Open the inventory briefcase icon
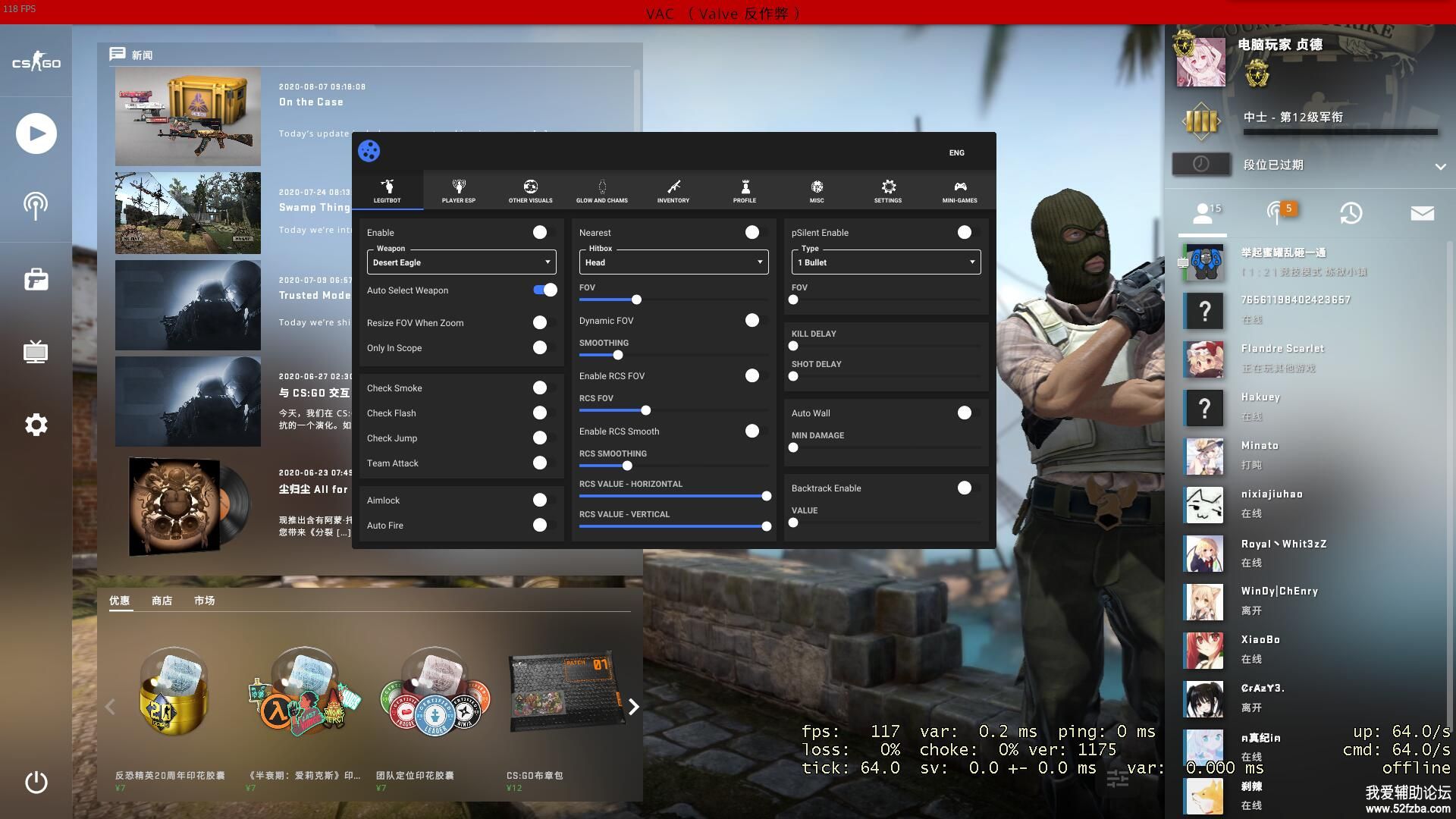 pos(36,280)
